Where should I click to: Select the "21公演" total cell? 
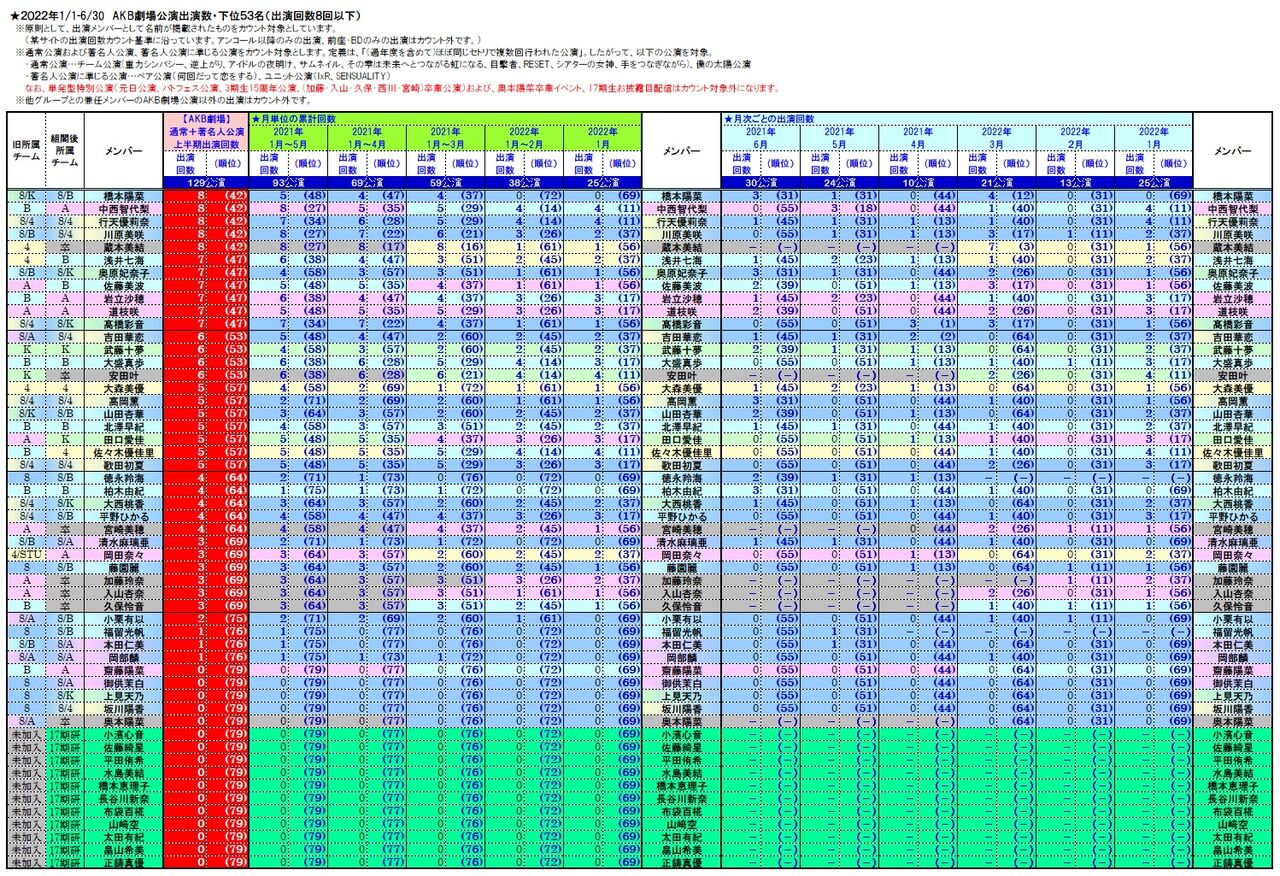[997, 183]
